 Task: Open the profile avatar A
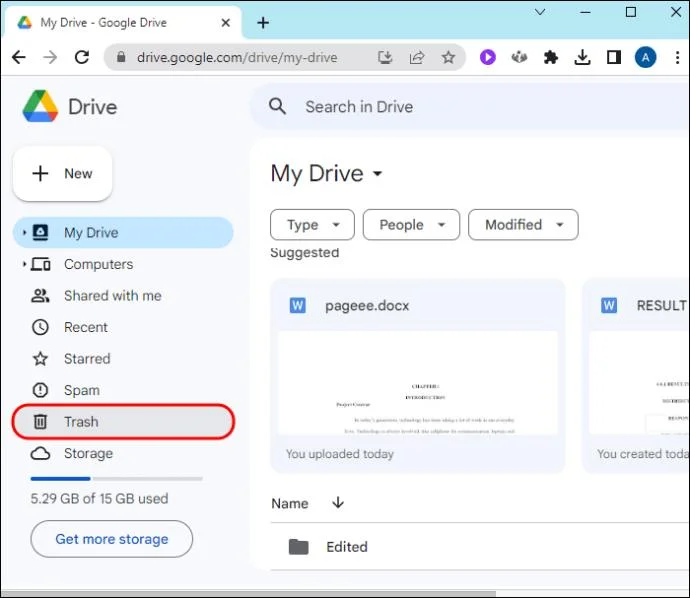click(x=646, y=57)
